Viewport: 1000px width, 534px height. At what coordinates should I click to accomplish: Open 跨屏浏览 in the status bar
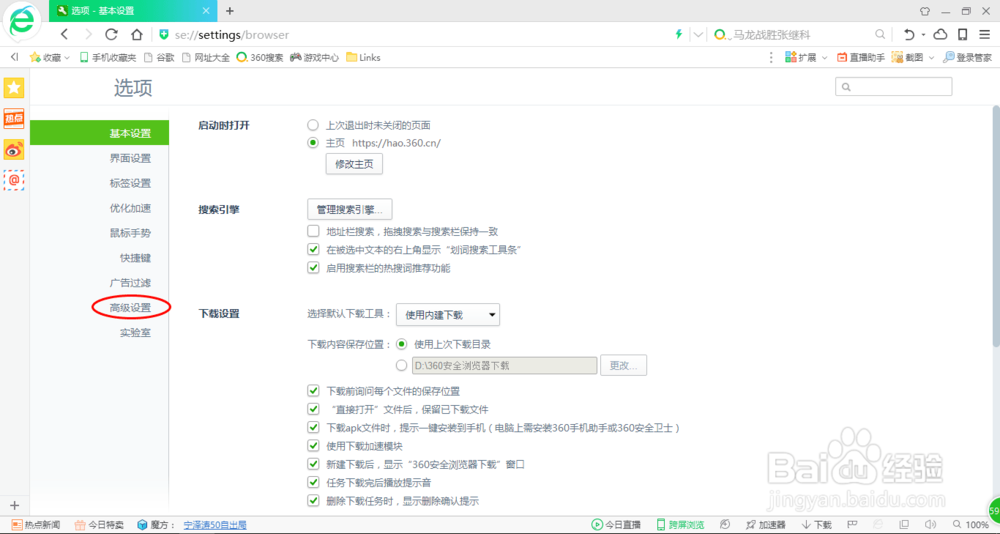pyautogui.click(x=680, y=525)
